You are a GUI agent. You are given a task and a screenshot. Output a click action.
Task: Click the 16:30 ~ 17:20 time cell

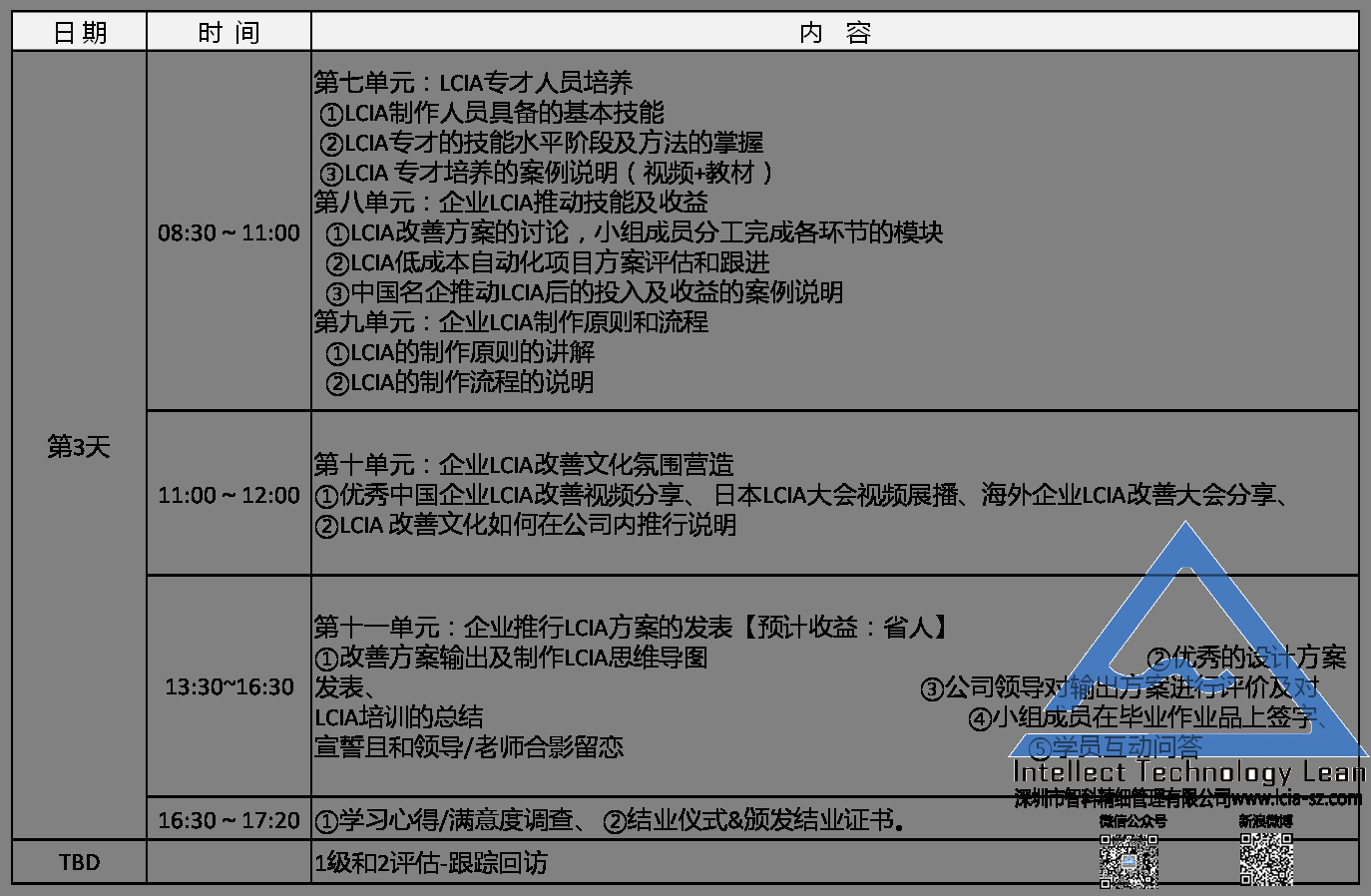tap(228, 820)
